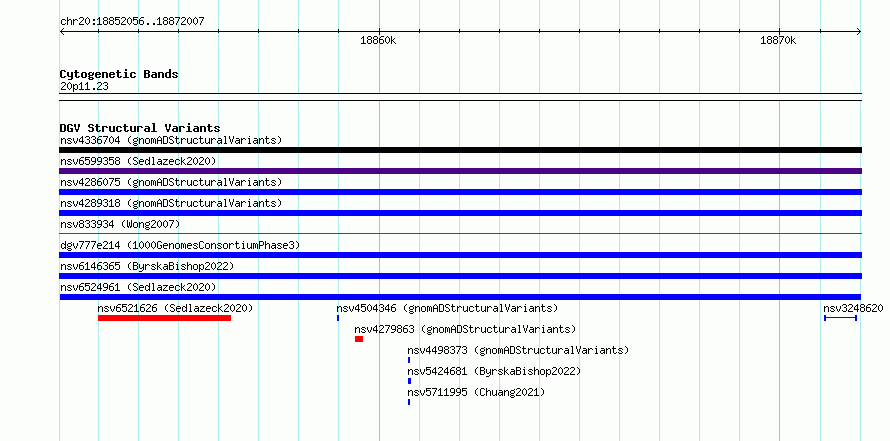
Task: Open the nsv4289318 gnomAD variant label
Action: 171,203
